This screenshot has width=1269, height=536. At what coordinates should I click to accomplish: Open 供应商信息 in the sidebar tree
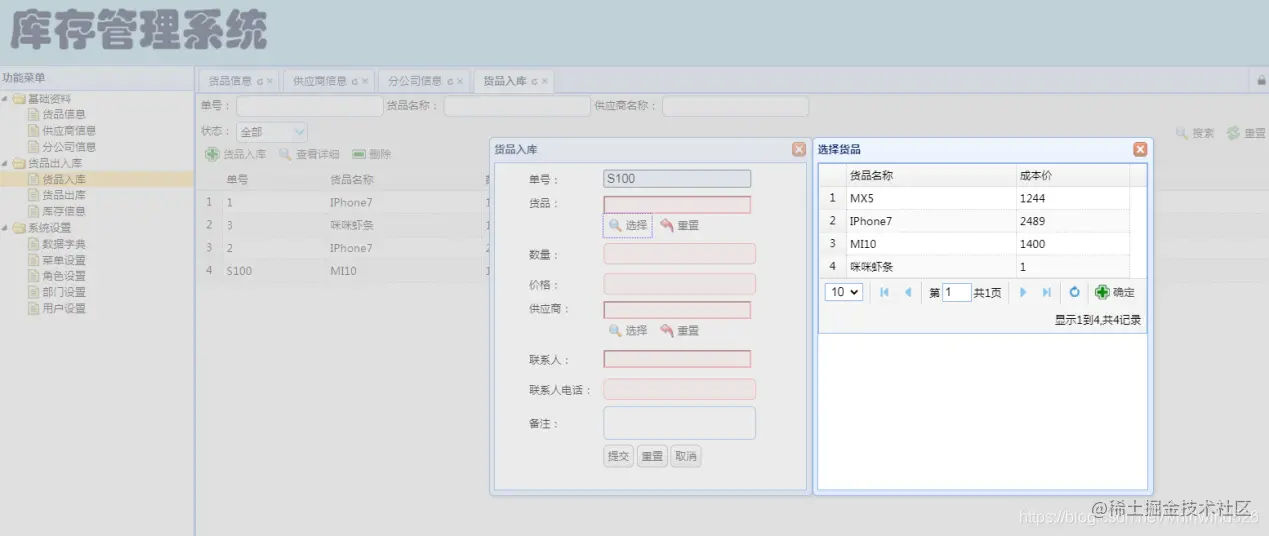(x=69, y=130)
